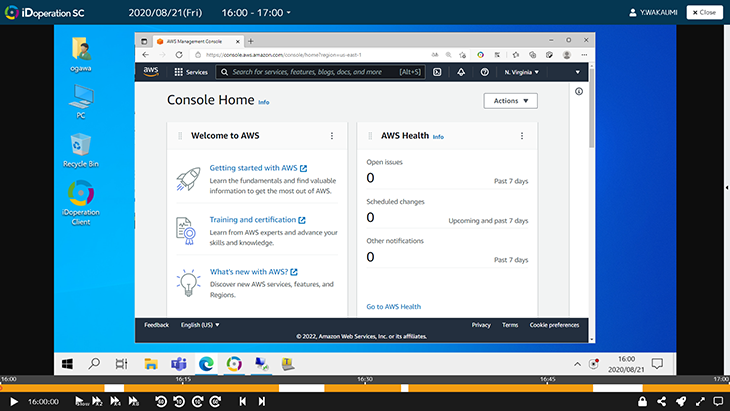Open the N. Virginia region dropdown

pyautogui.click(x=521, y=72)
